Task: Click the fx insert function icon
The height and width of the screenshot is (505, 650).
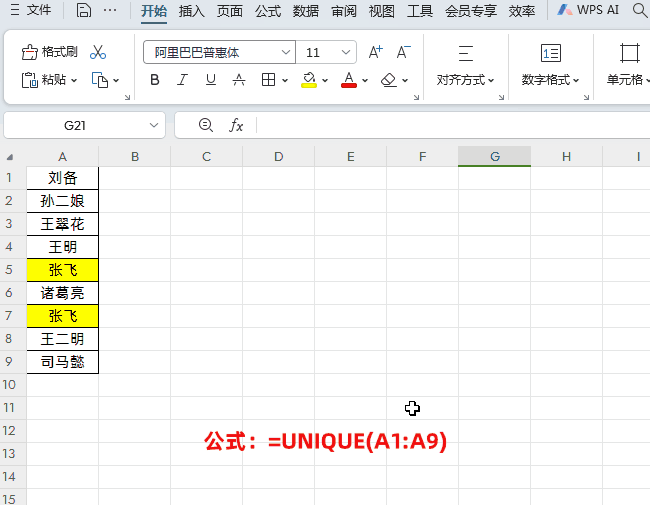Action: click(x=236, y=125)
